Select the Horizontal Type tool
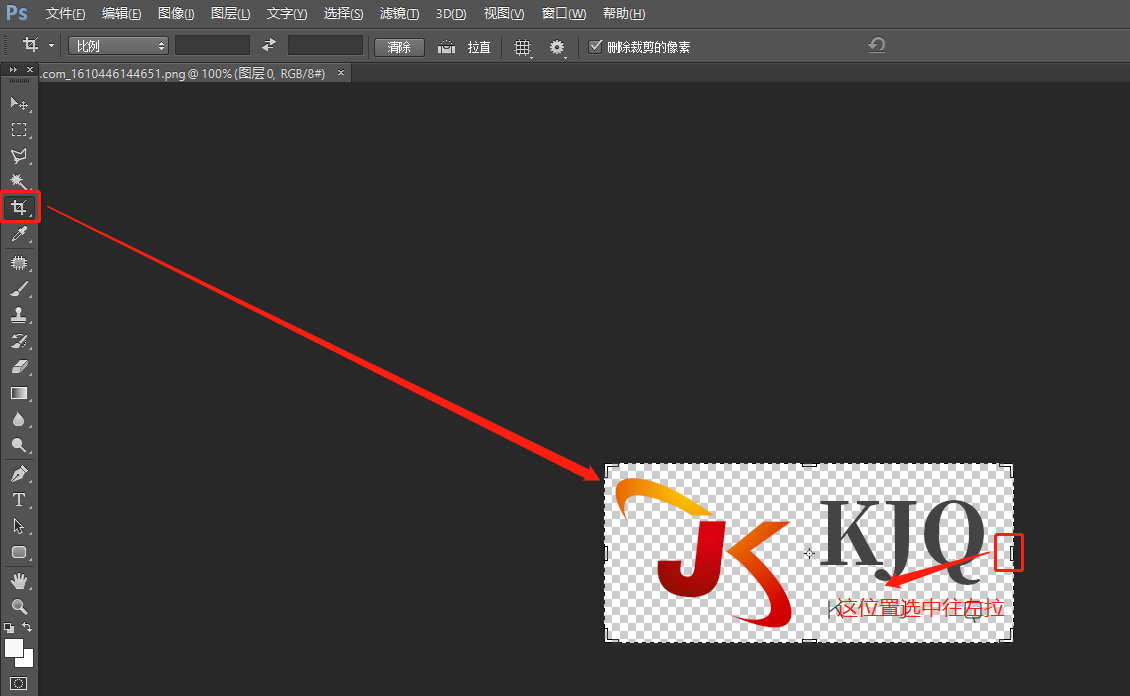The height and width of the screenshot is (696, 1130). click(x=19, y=500)
